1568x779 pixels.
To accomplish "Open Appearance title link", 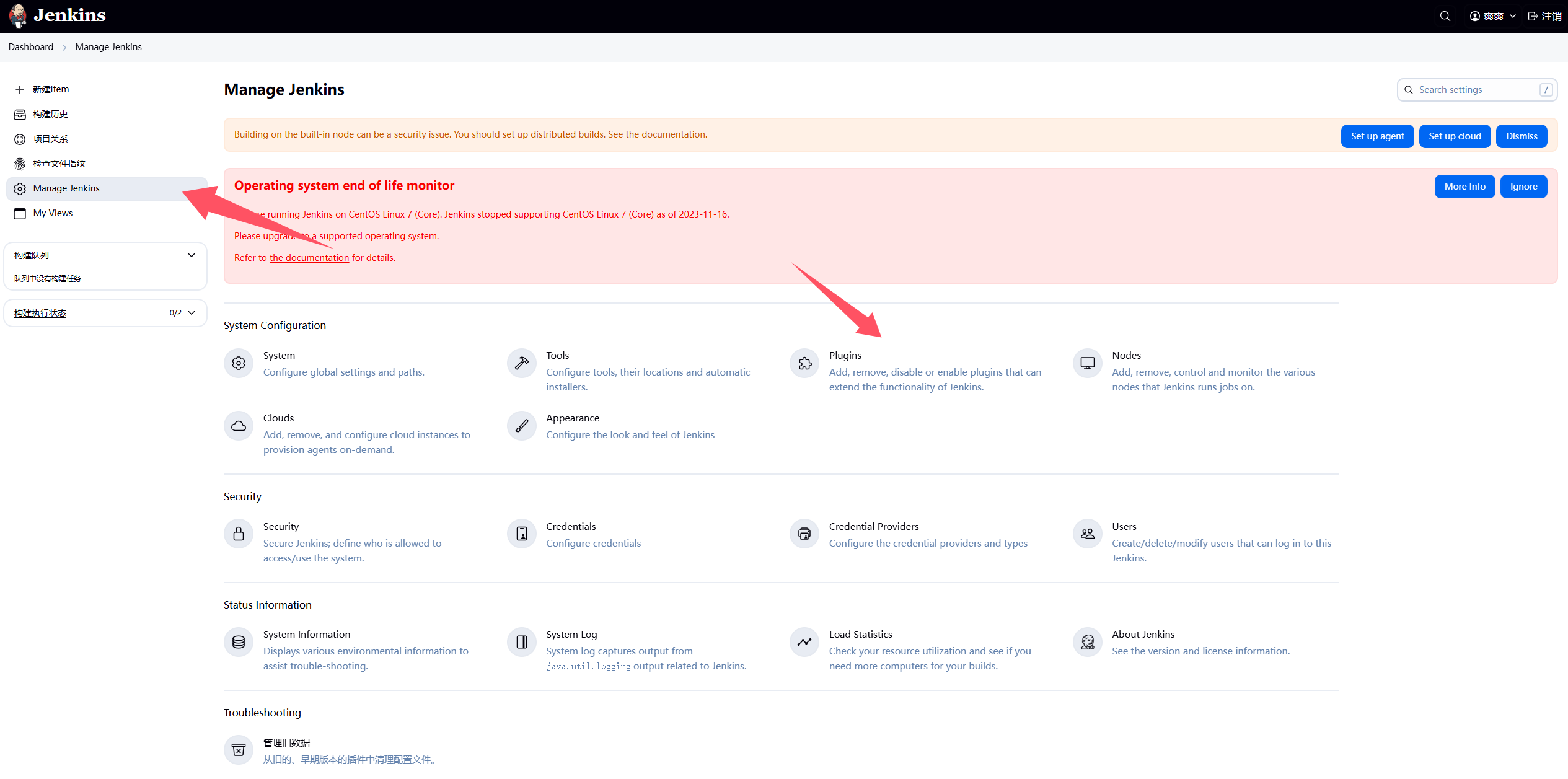I will (x=573, y=418).
